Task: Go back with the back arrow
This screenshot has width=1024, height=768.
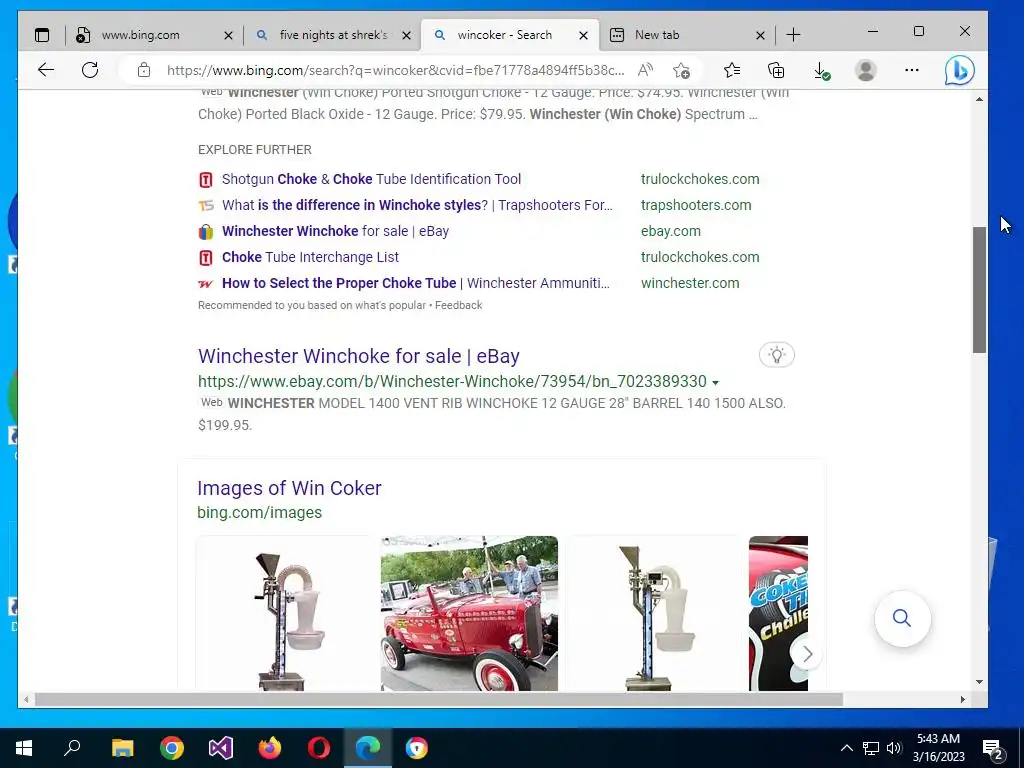Action: (x=46, y=70)
